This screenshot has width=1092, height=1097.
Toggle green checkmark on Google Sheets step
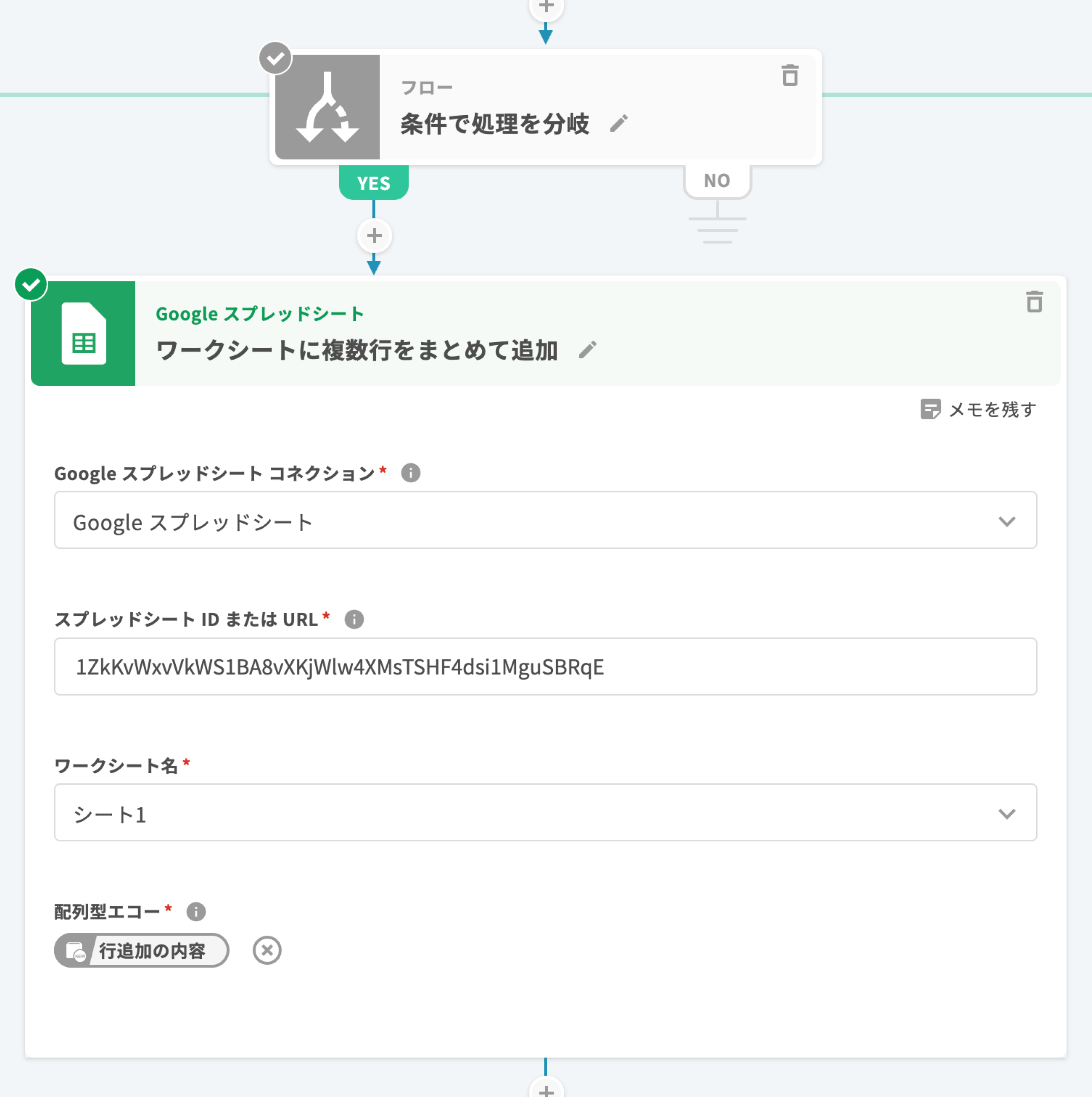[x=31, y=285]
